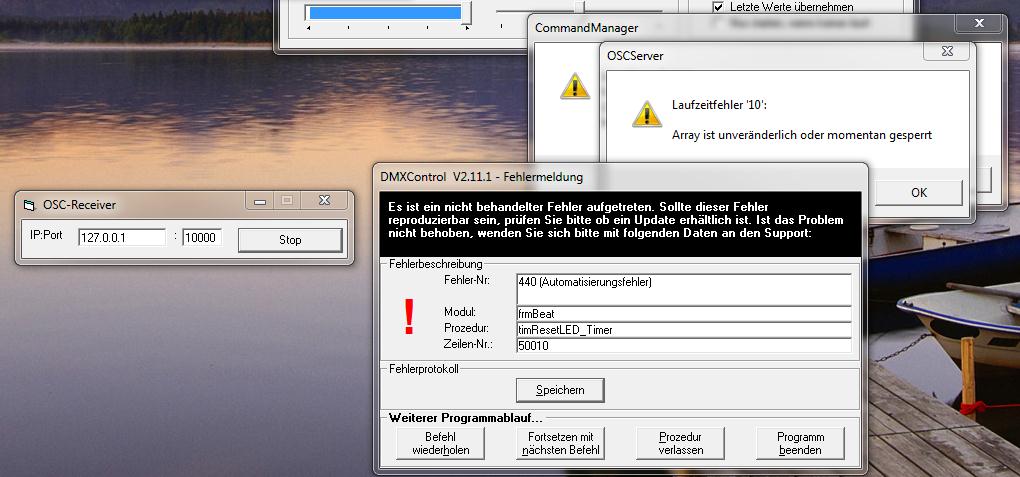1020x477 pixels.
Task: Click the red exclamation mark error icon
Action: [408, 317]
